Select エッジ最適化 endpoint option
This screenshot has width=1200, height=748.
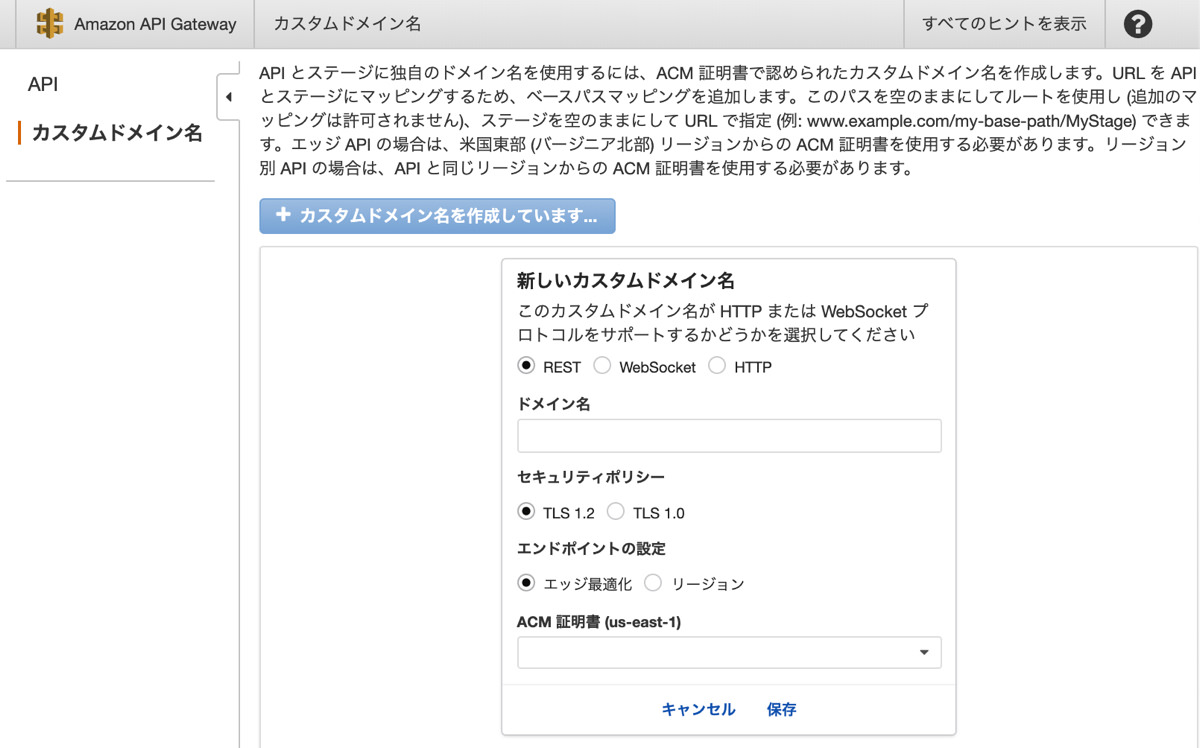point(526,583)
